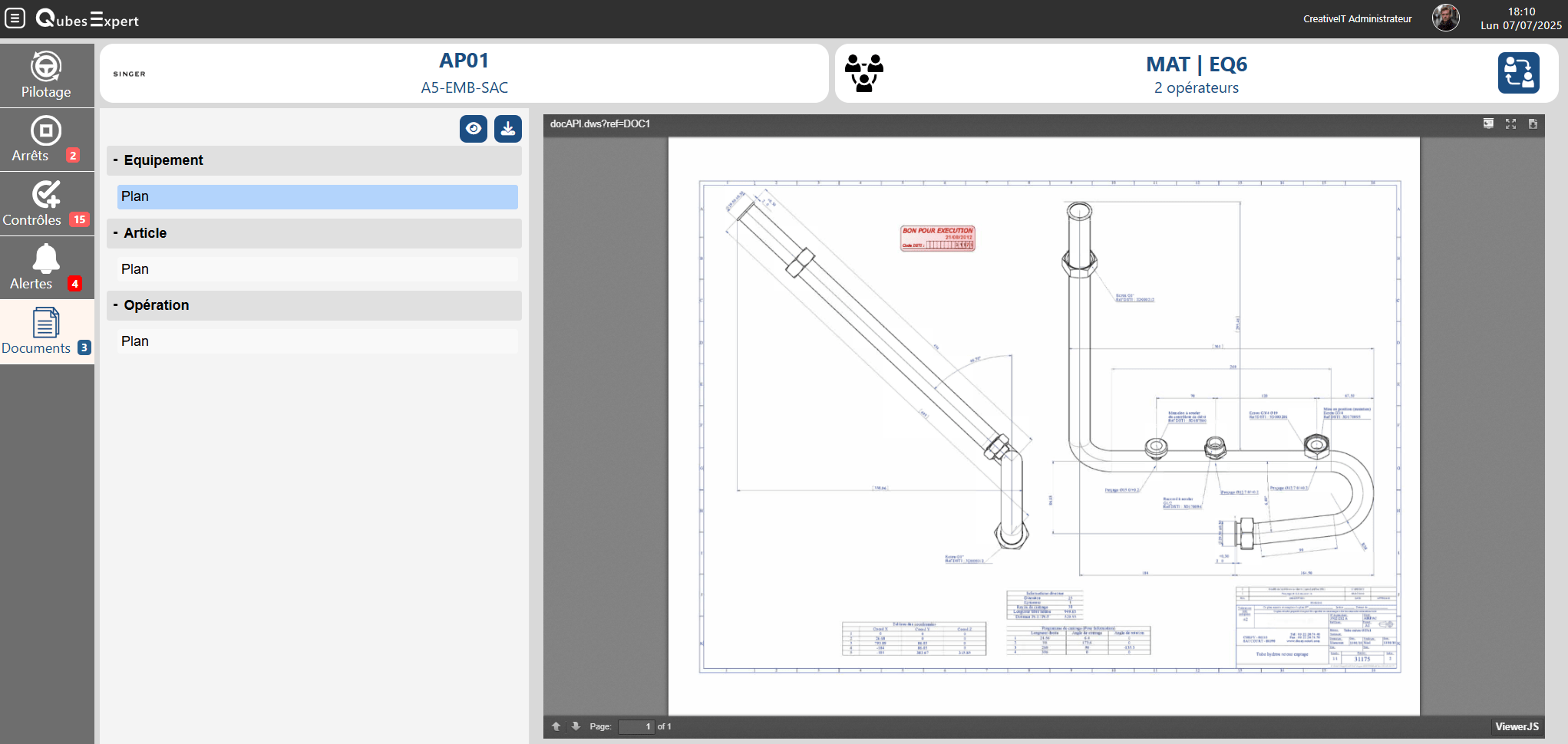The width and height of the screenshot is (1568, 744).
Task: Click the operator switch icon beside MAT | EQ6
Action: click(1518, 73)
